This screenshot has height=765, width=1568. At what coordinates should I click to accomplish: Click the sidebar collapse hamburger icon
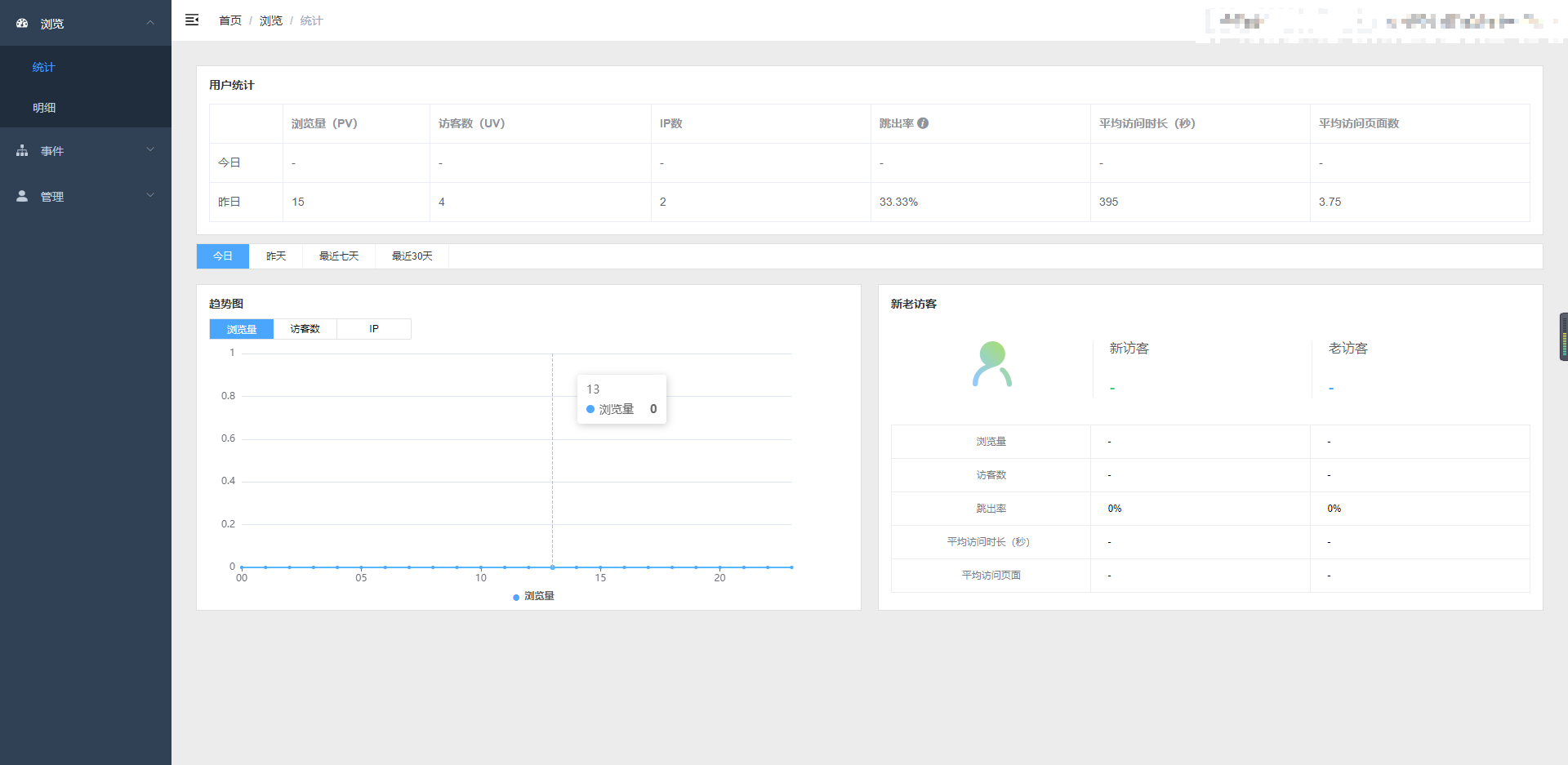coord(192,20)
